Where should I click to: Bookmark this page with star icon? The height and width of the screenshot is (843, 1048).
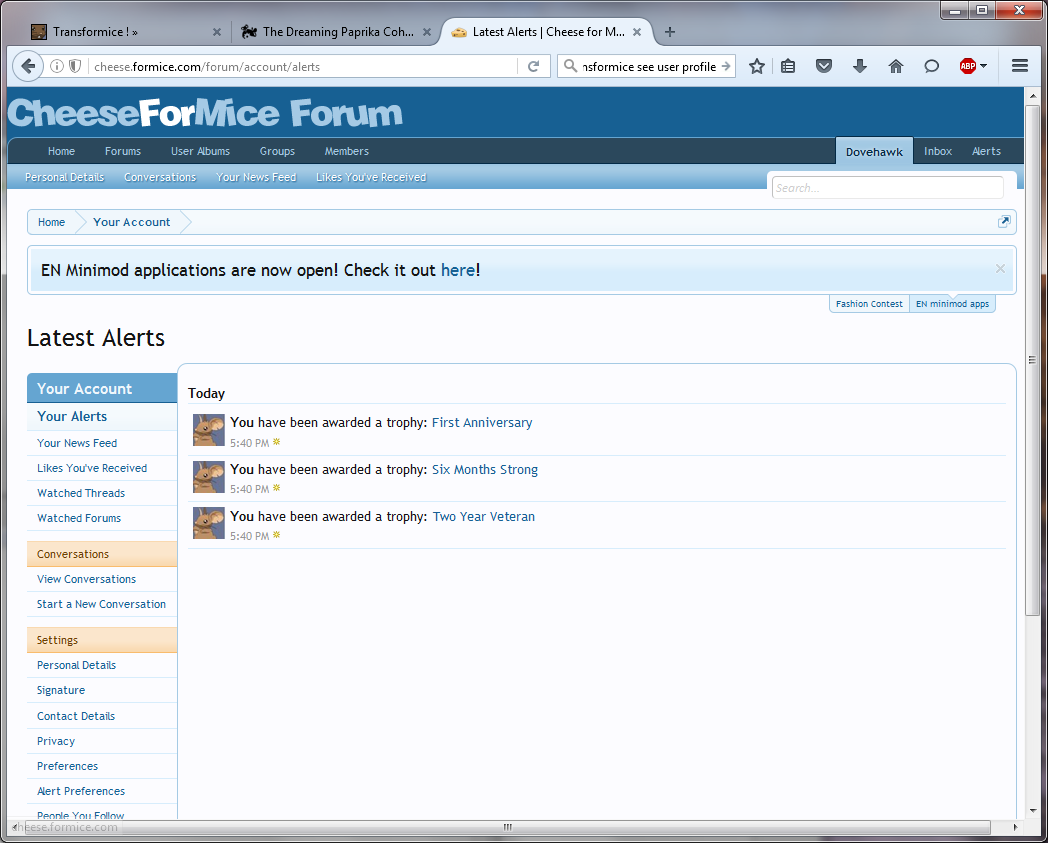point(757,66)
